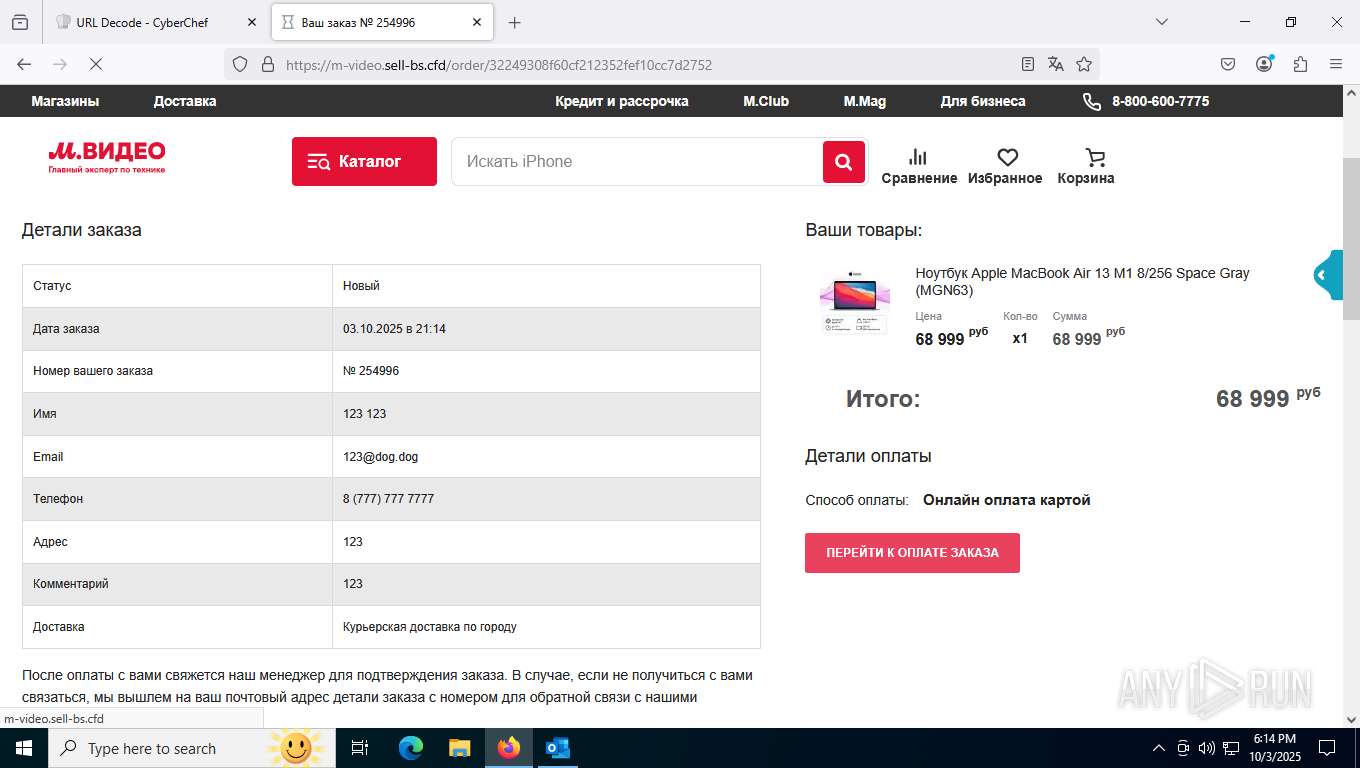Open notification center icon
This screenshot has height=768, width=1360.
pos(1327,748)
